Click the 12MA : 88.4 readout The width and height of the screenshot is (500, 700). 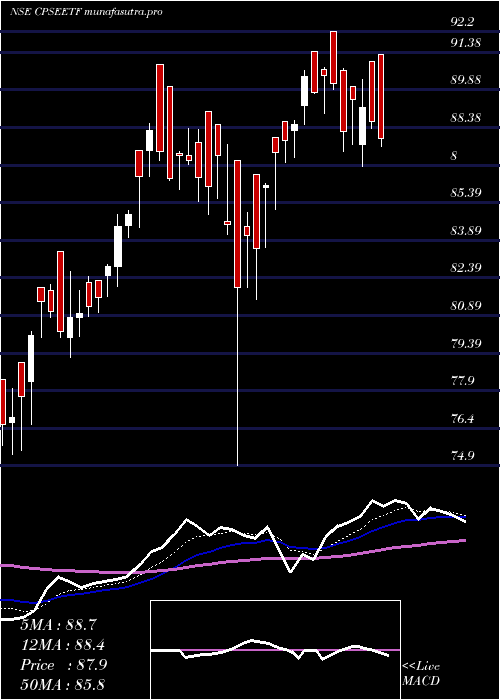[x=62, y=644]
